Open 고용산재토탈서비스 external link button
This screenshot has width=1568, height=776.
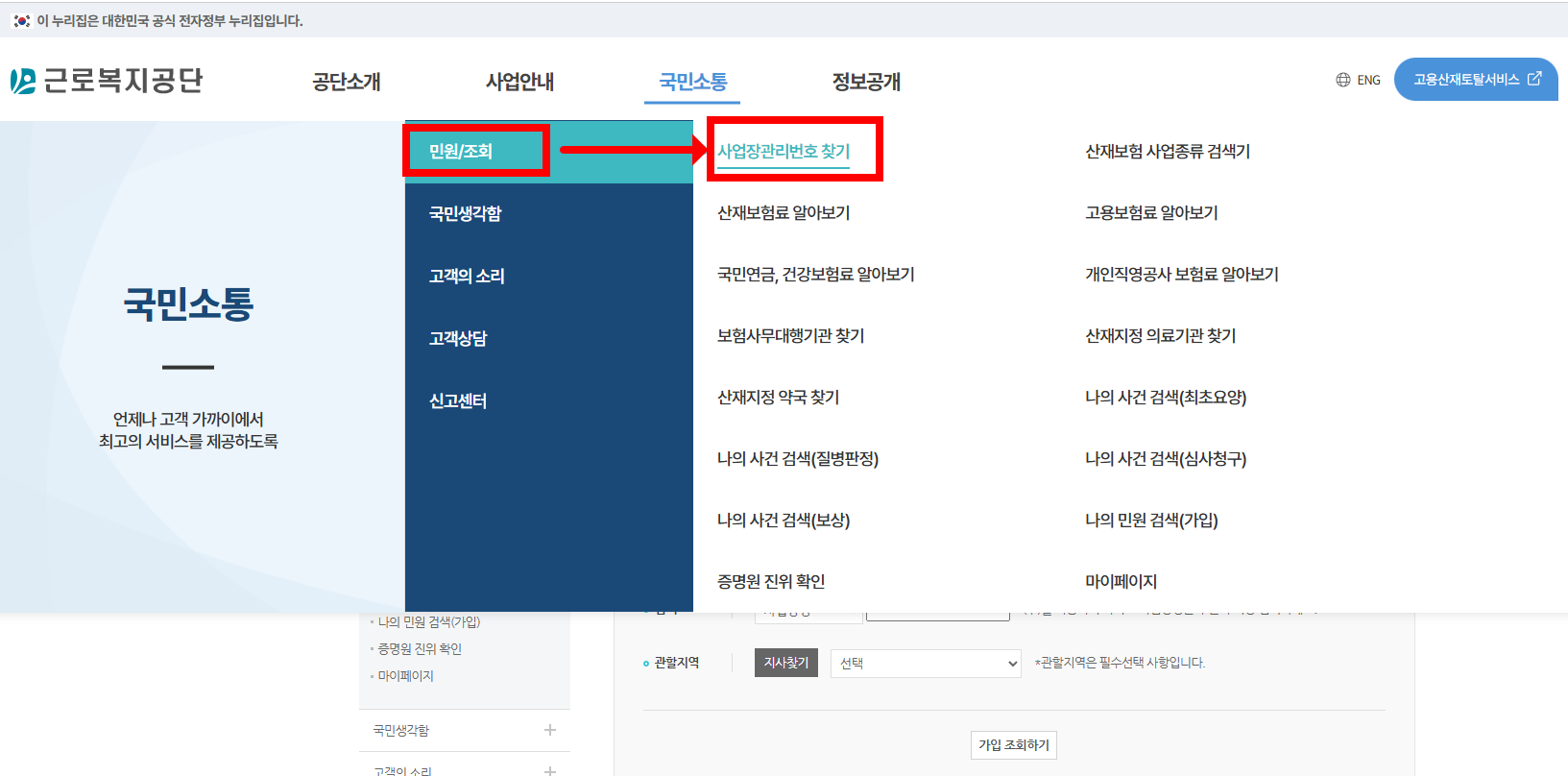point(1476,79)
